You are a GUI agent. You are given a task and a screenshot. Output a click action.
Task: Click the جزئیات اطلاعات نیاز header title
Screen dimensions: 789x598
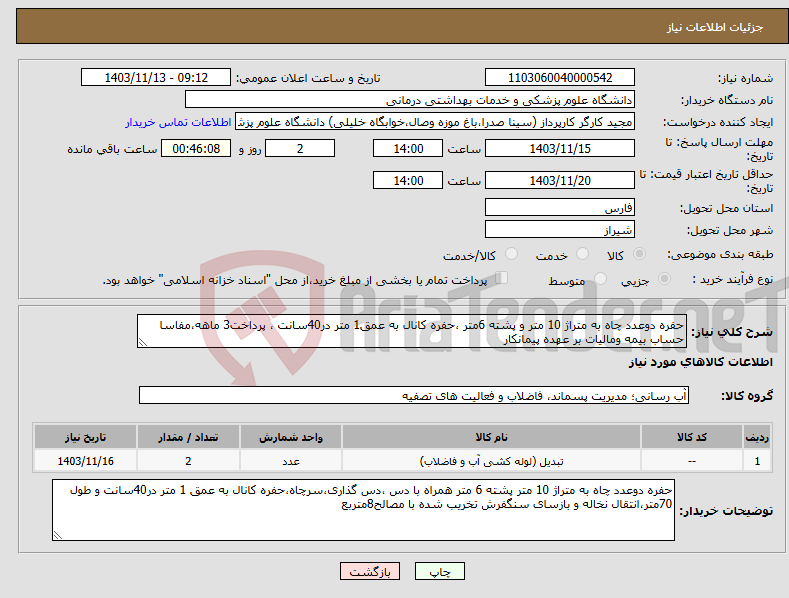pos(715,27)
